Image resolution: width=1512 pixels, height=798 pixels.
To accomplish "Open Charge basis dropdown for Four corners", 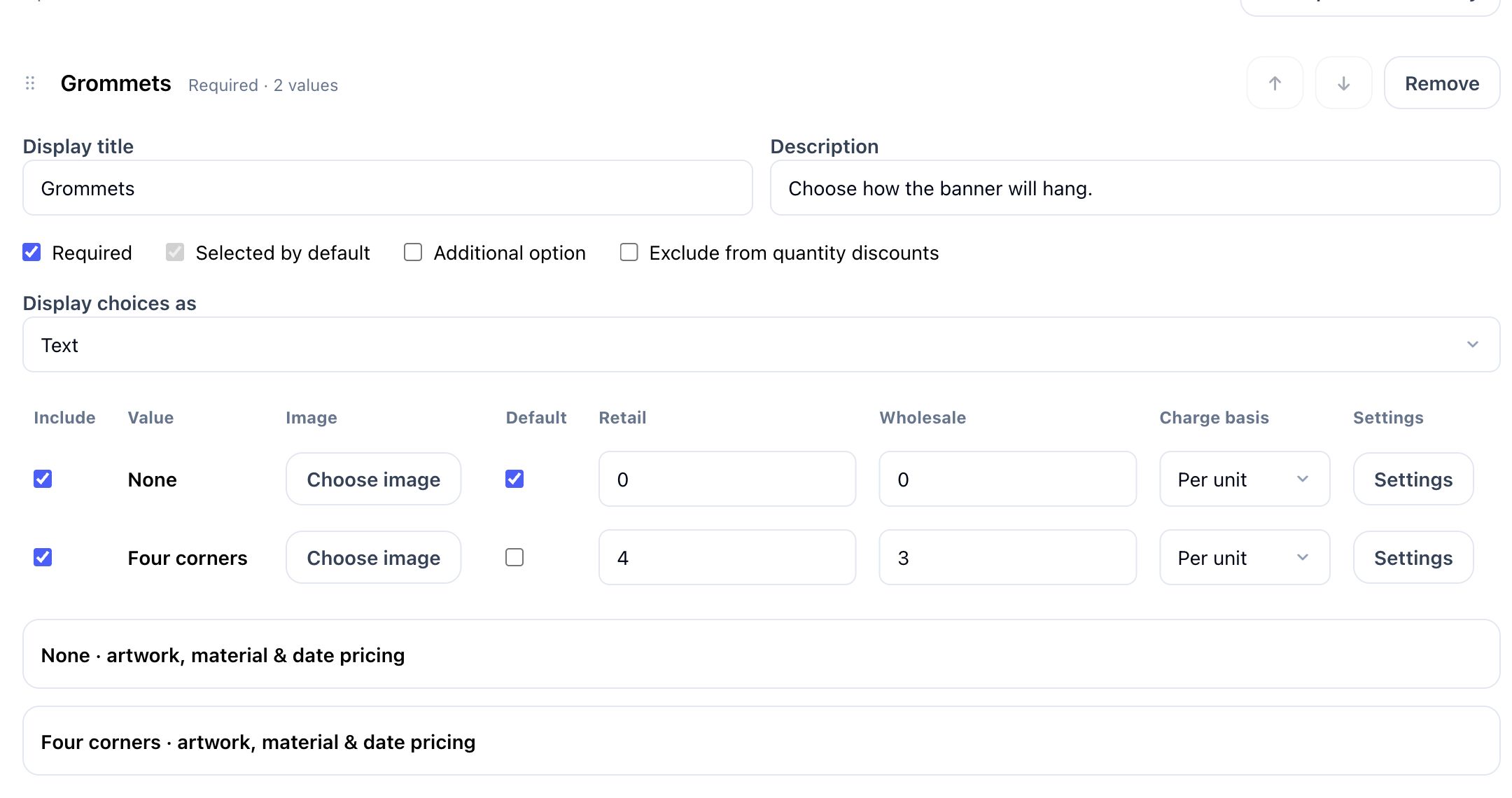I will click(x=1245, y=557).
